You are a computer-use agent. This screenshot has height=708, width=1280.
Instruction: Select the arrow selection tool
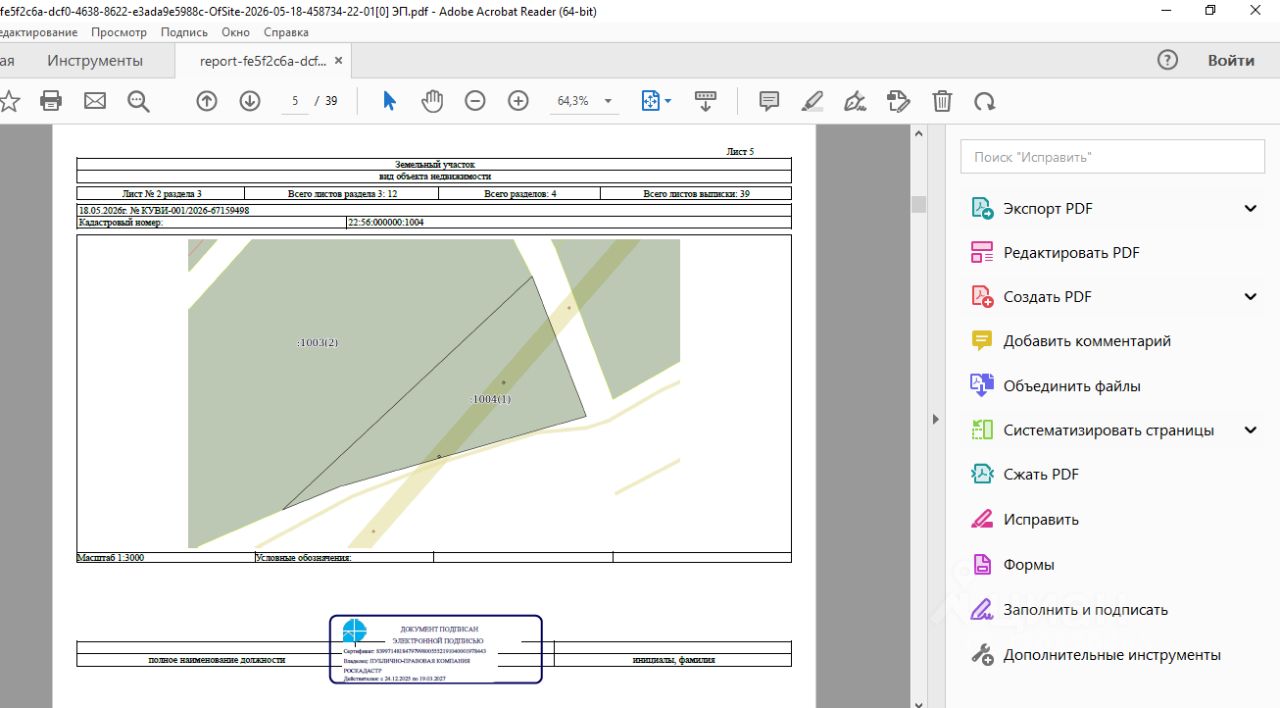(390, 101)
